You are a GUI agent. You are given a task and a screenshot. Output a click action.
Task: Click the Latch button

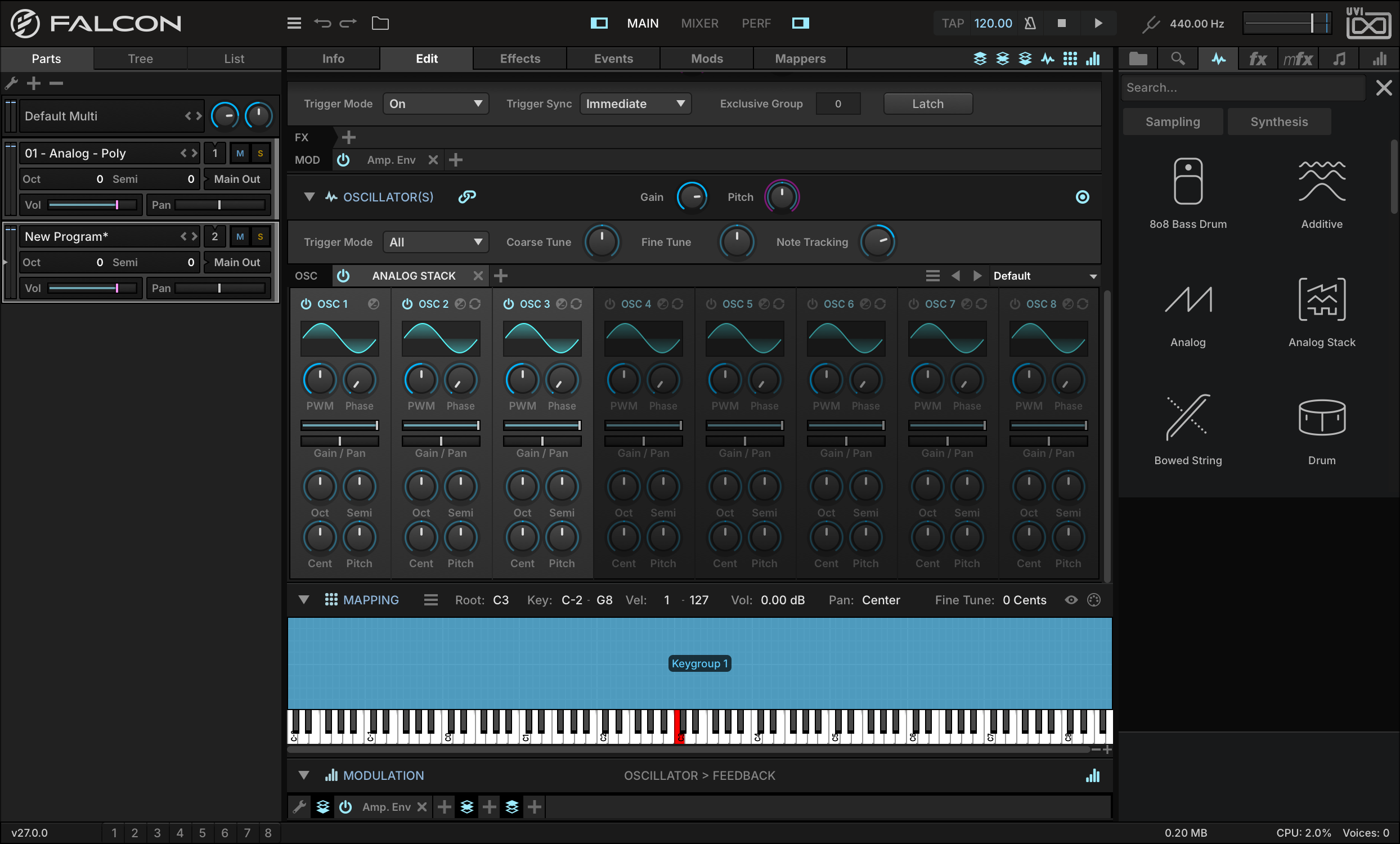pyautogui.click(x=928, y=104)
